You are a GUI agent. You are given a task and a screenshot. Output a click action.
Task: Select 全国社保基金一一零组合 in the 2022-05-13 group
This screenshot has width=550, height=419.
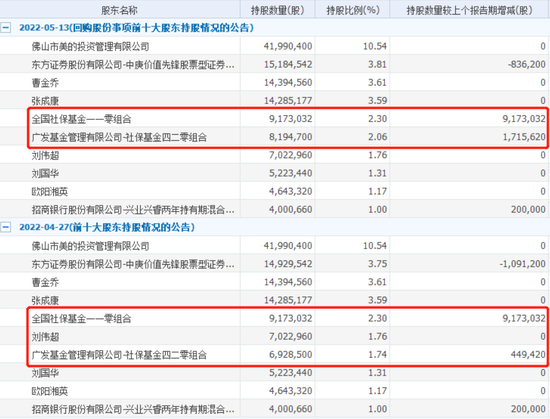pos(81,119)
